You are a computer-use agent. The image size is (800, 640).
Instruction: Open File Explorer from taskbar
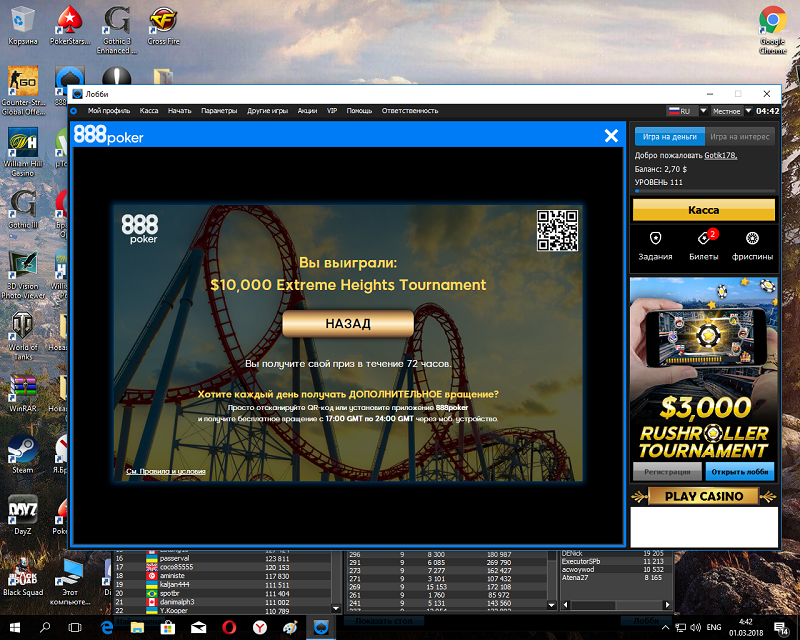[x=137, y=627]
